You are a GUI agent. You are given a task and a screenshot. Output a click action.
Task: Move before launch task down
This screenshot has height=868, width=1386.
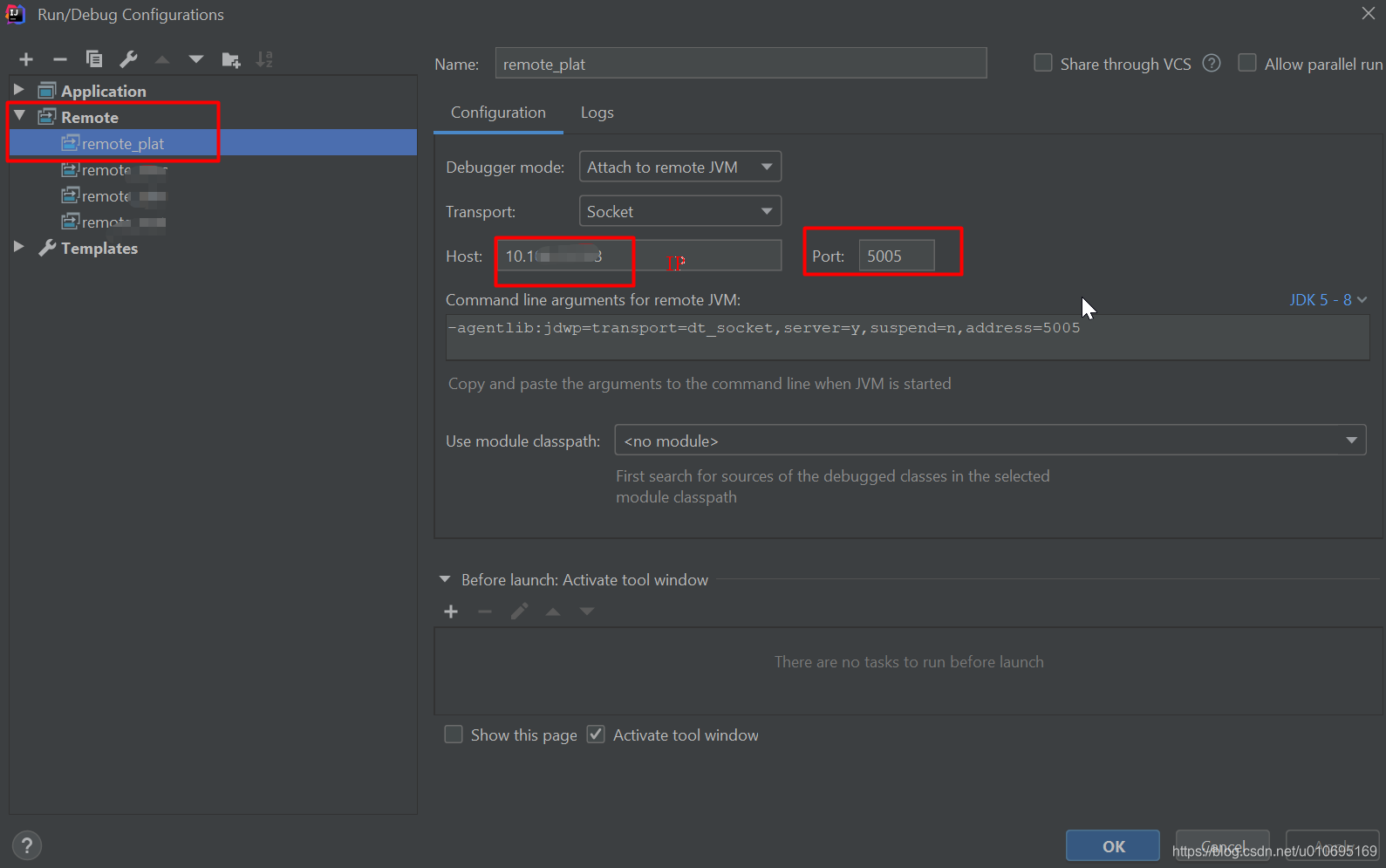[587, 612]
